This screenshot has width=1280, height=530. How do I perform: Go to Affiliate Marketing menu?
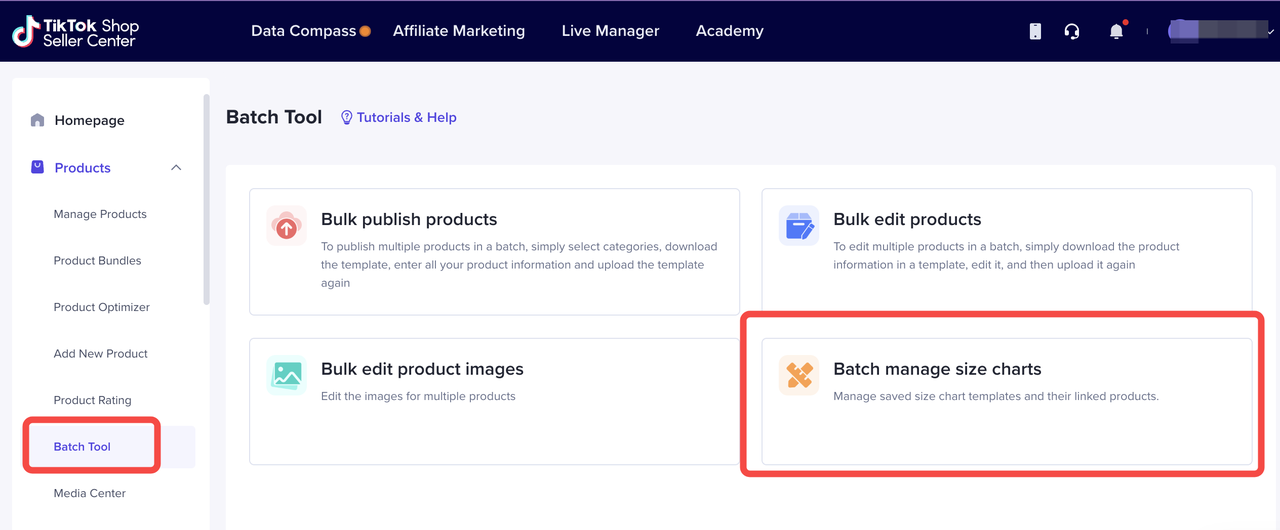(458, 31)
